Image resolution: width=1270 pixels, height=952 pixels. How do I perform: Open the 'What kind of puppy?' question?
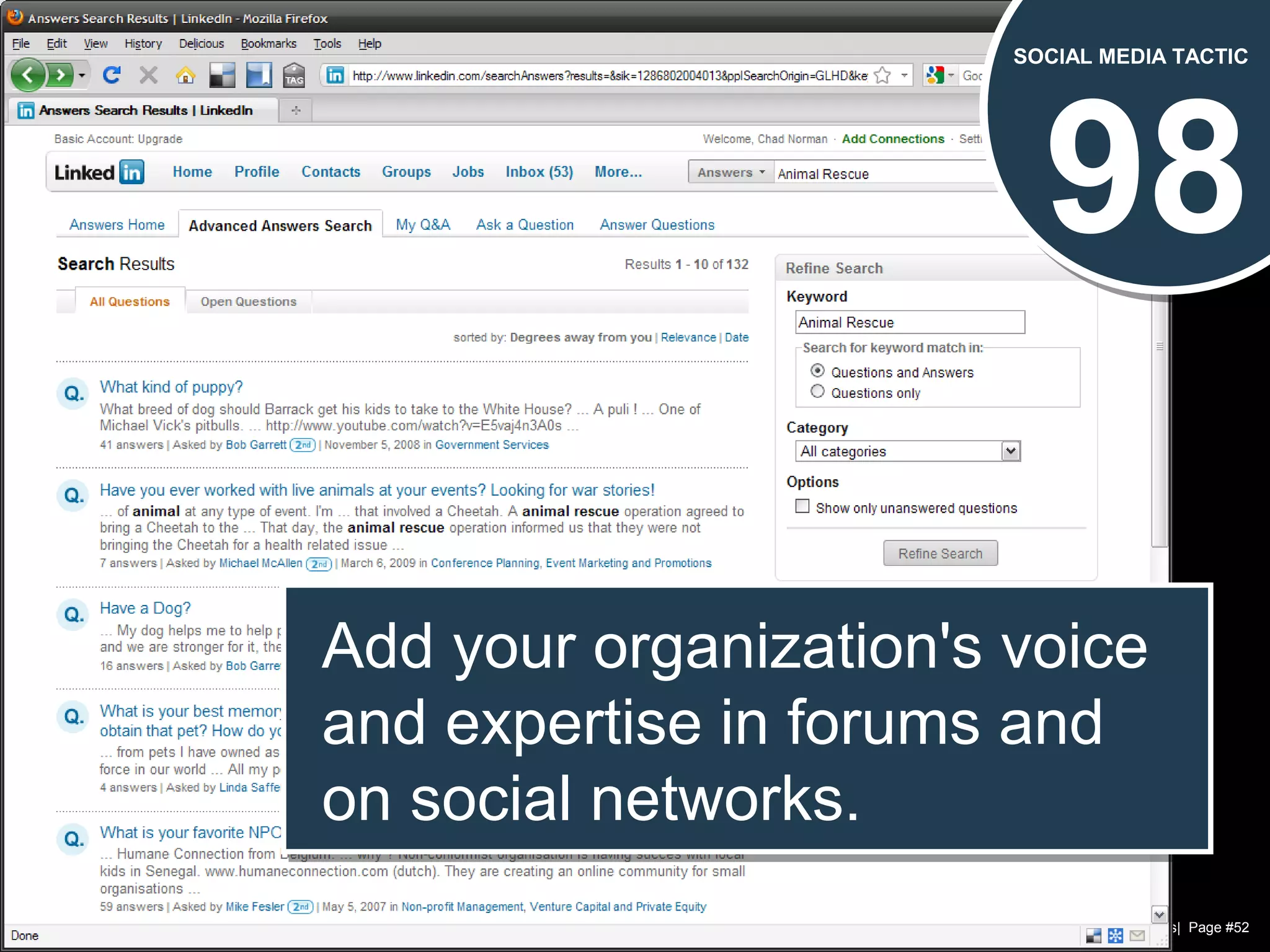[x=171, y=387]
